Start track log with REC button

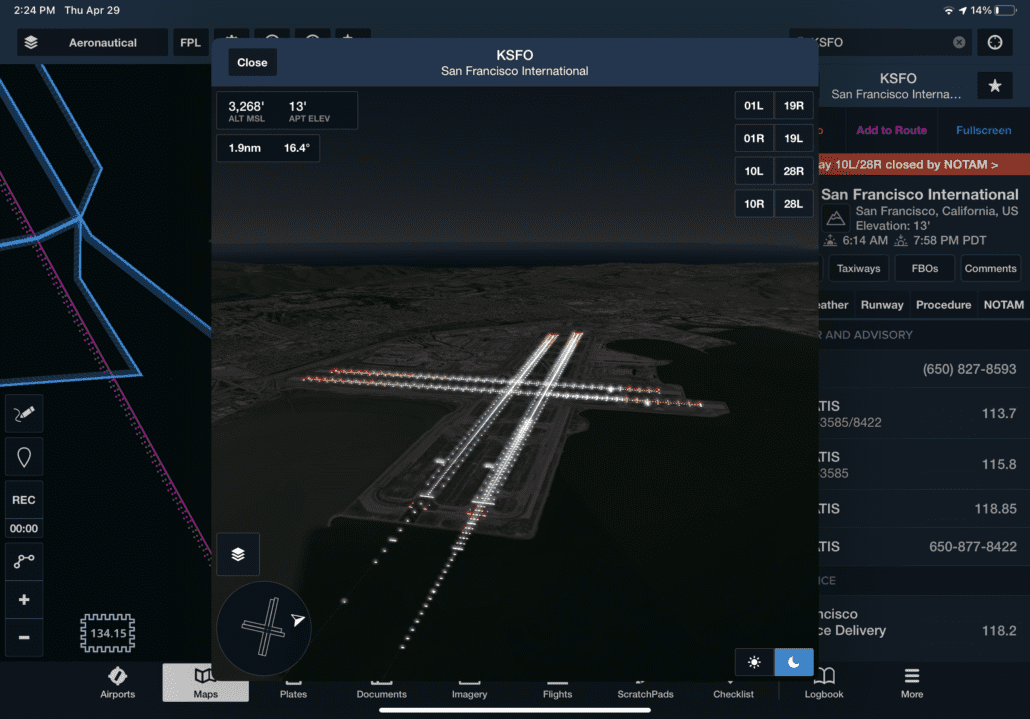point(24,500)
